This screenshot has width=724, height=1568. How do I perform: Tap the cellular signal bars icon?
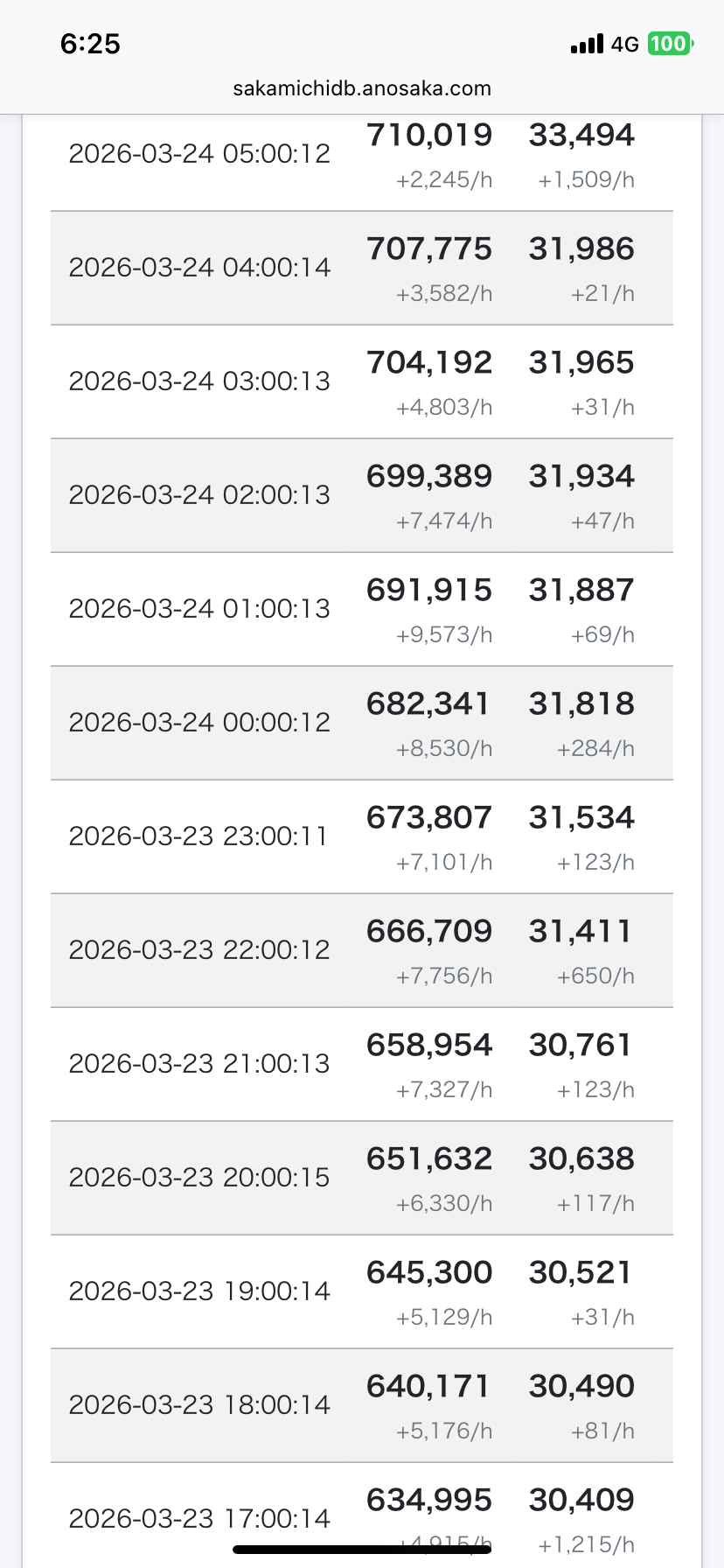coord(587,44)
